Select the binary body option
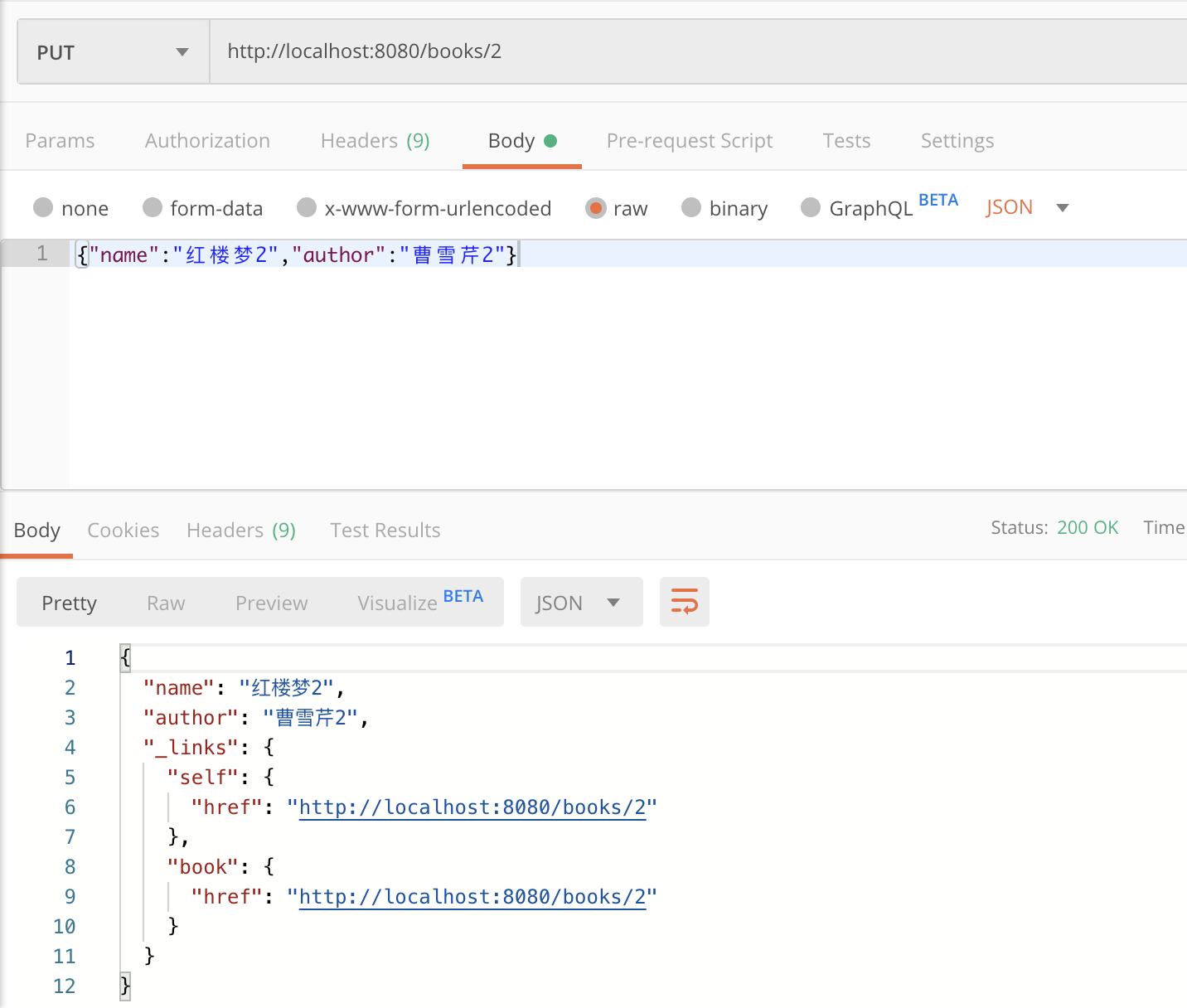The height and width of the screenshot is (1008, 1187). [724, 208]
